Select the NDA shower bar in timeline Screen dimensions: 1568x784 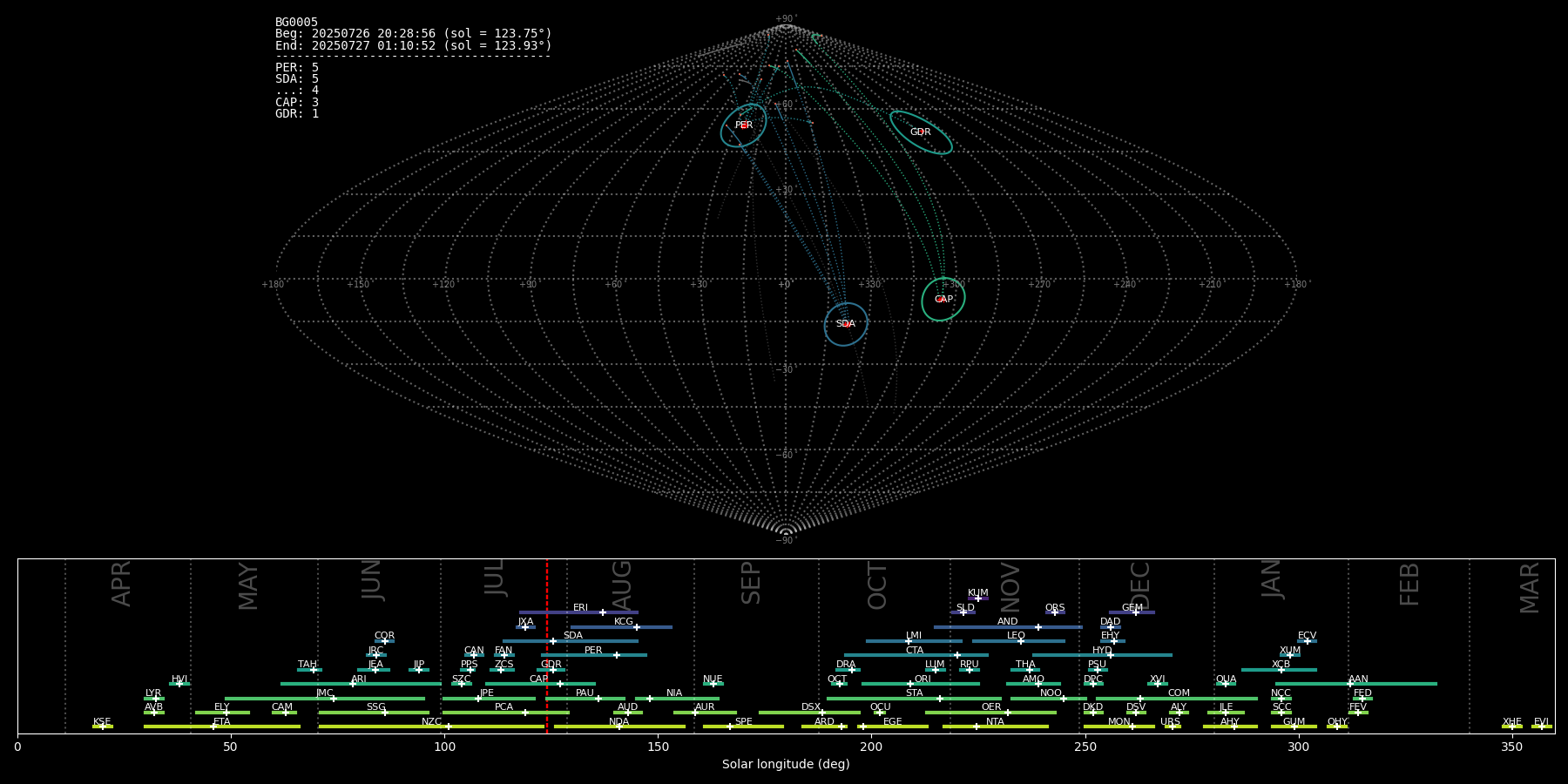[x=619, y=726]
